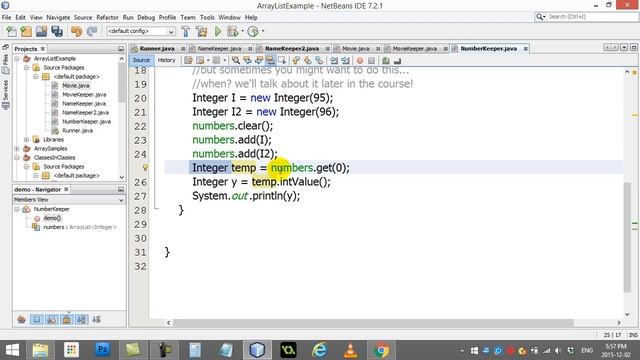
Task: Toggle Show Static Members filter in Navigator
Action: (52, 320)
